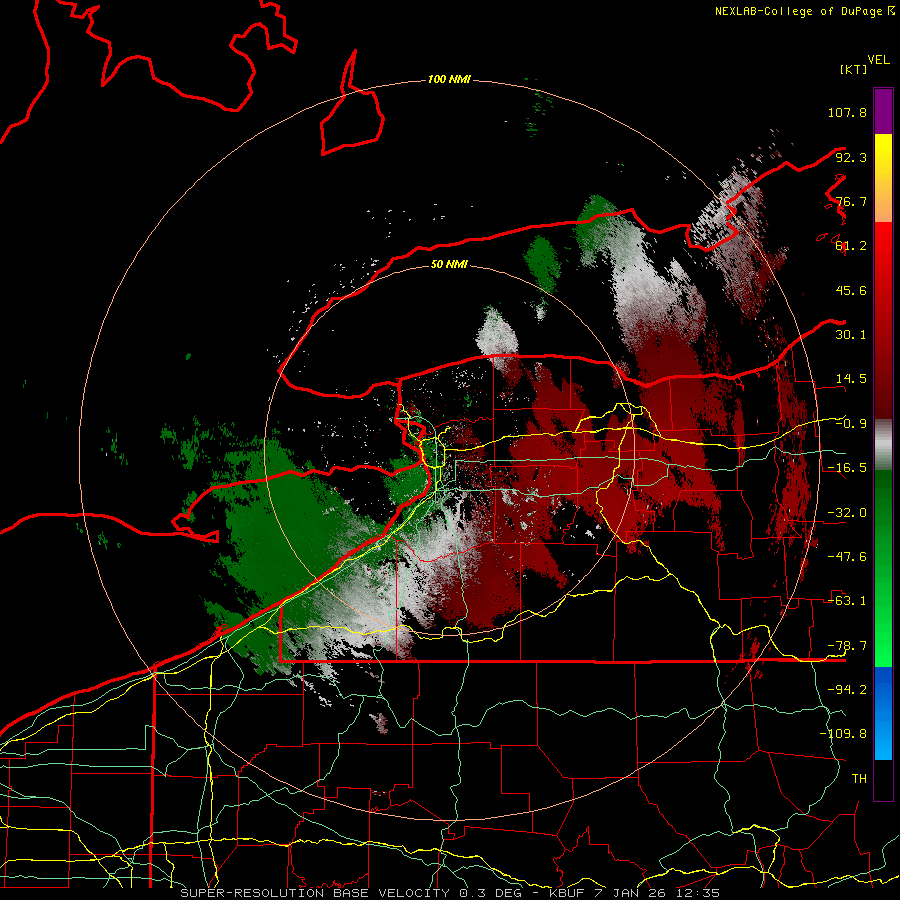Click the -16.5 legend value

[847, 468]
